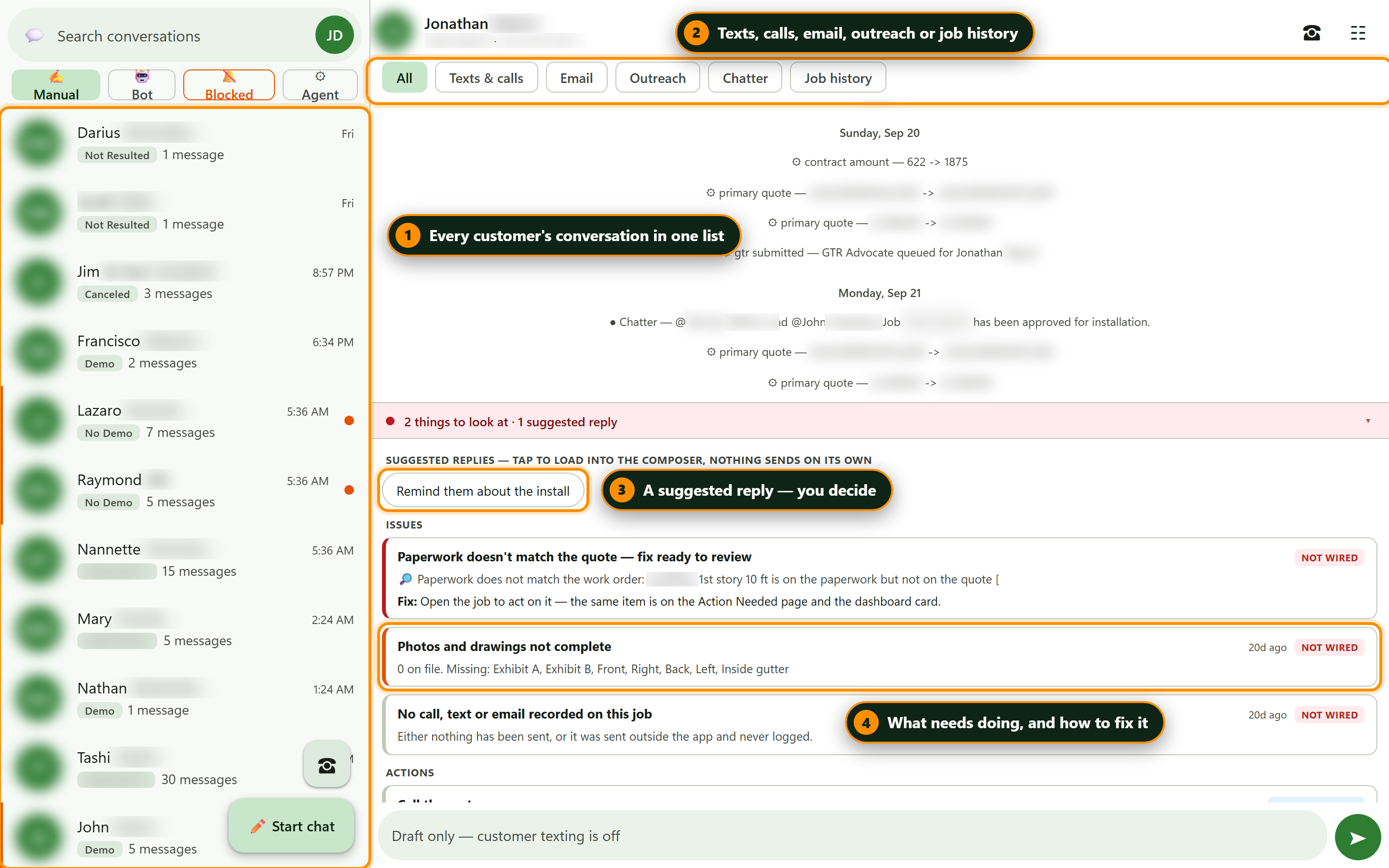Click the Start chat button
This screenshot has height=868, width=1389.
point(292,826)
